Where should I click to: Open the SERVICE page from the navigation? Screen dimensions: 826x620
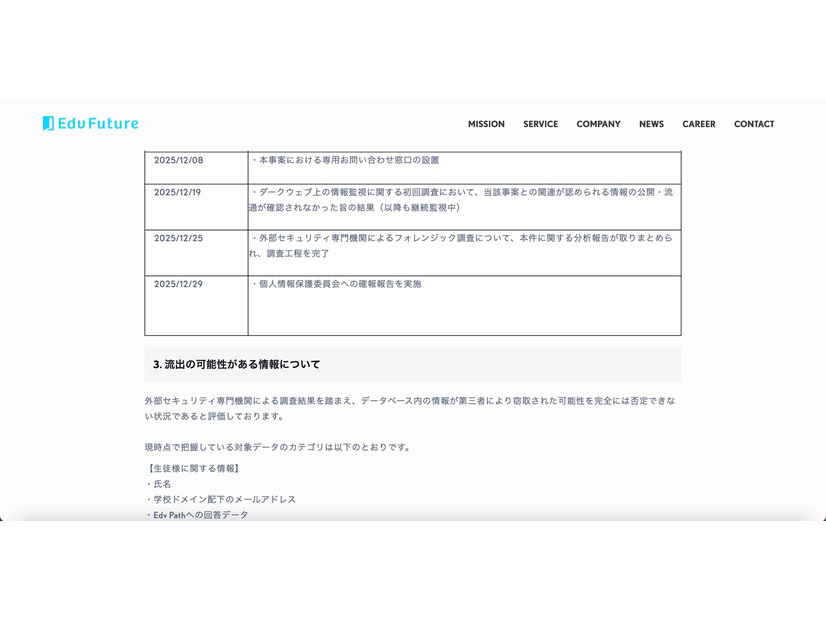click(x=540, y=124)
